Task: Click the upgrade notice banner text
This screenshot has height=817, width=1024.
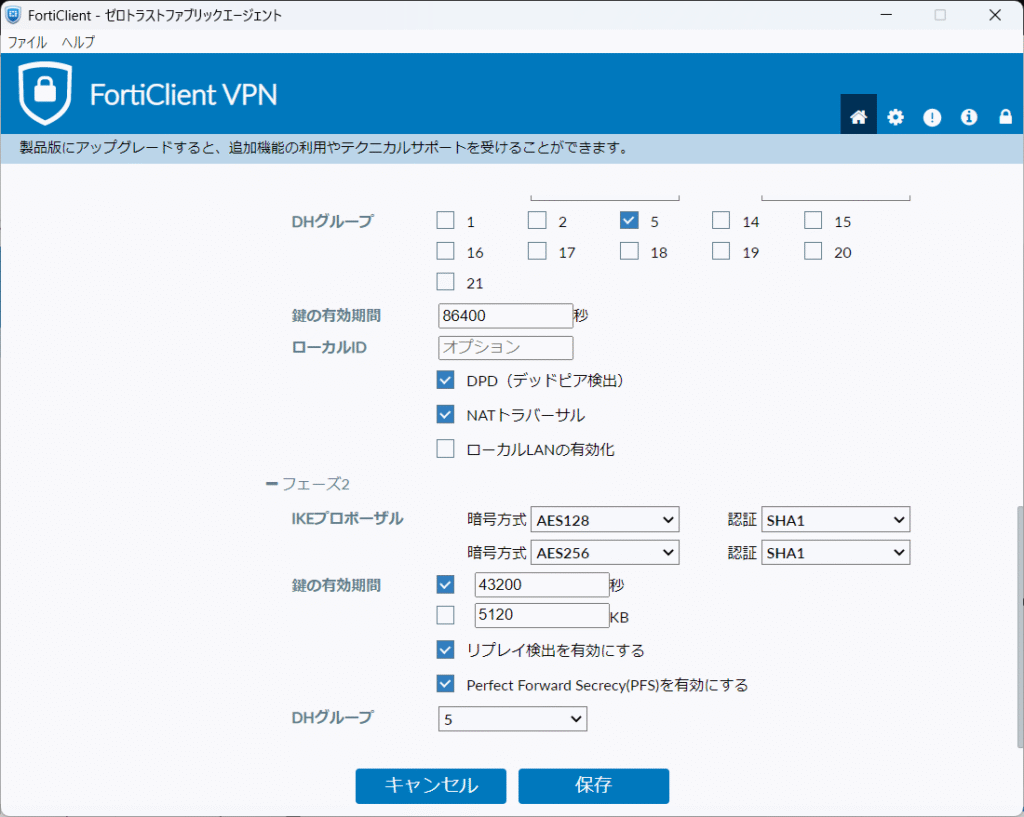Action: point(323,148)
